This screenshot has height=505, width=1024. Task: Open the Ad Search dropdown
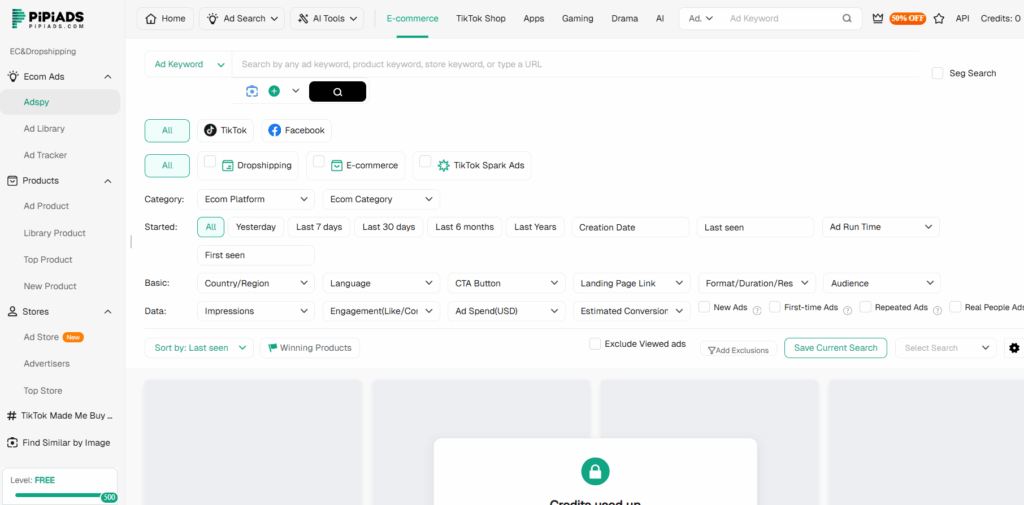(242, 19)
